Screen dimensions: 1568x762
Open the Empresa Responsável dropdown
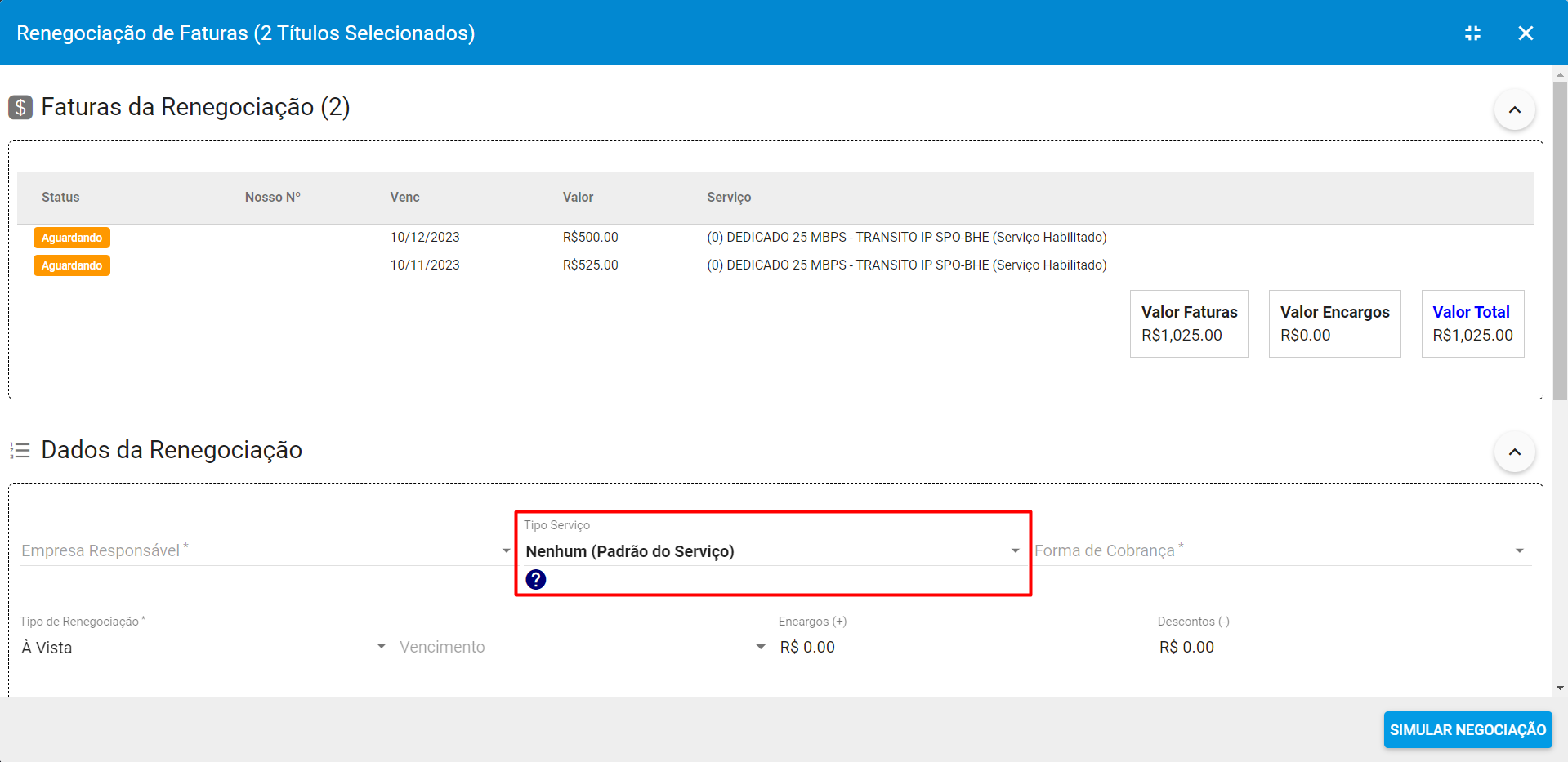266,550
